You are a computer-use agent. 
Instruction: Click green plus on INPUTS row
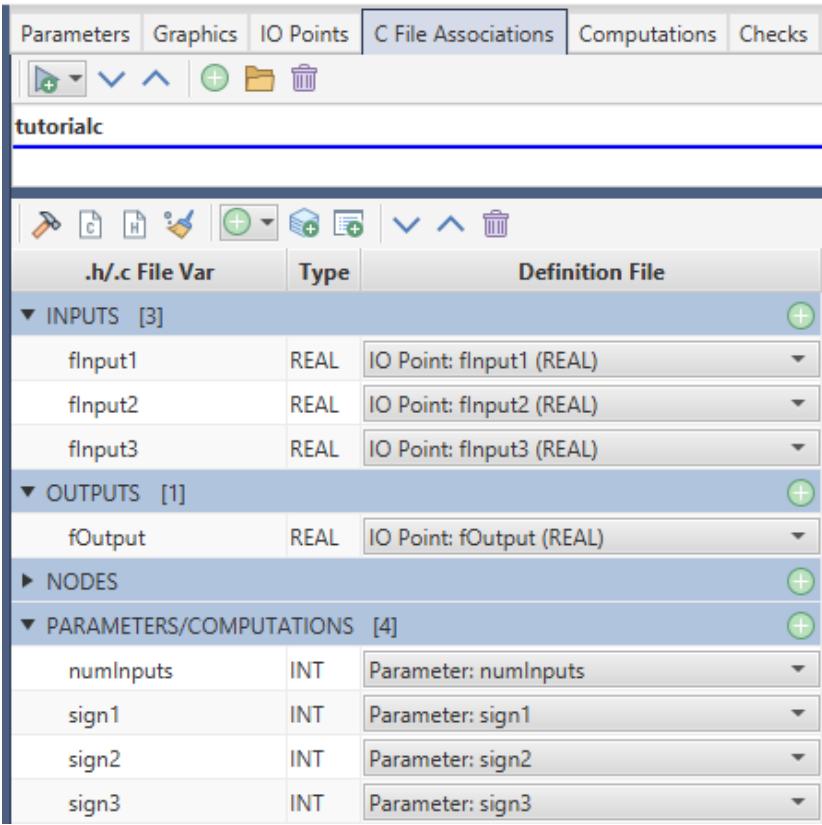801,319
